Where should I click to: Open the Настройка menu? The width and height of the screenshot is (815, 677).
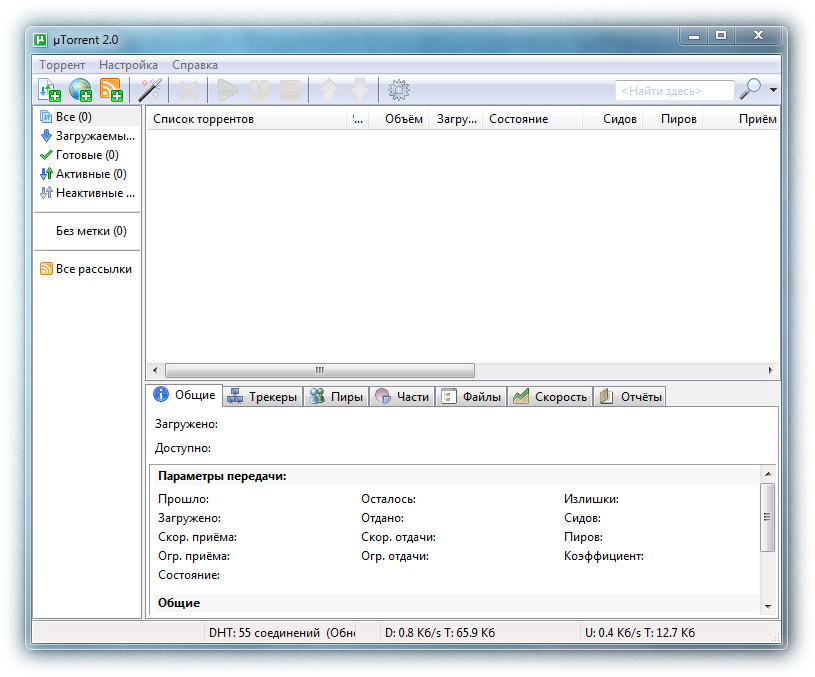pos(128,65)
